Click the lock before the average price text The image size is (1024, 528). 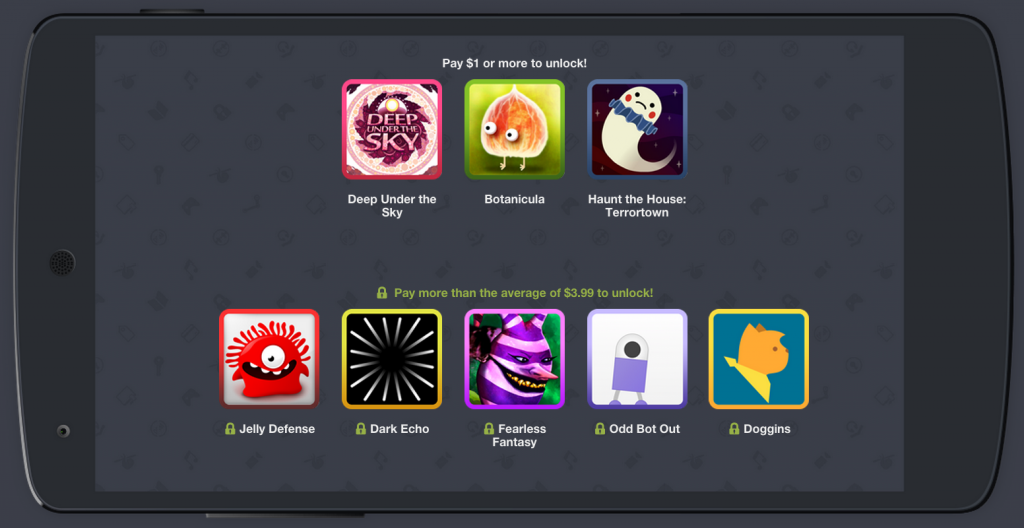(382, 293)
